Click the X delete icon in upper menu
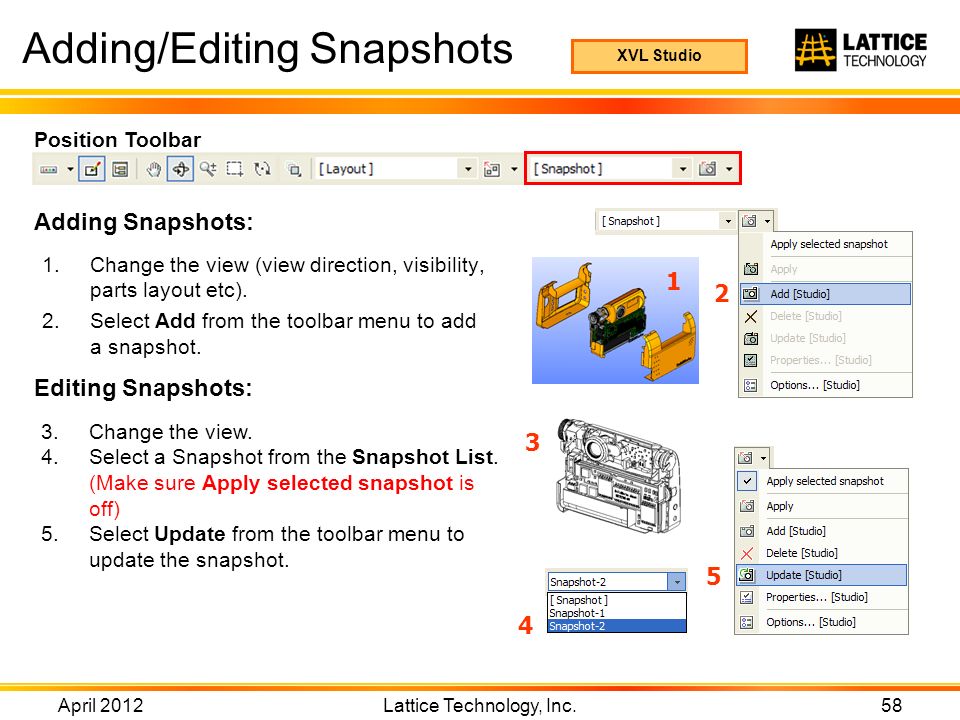960x720 pixels. tap(751, 317)
